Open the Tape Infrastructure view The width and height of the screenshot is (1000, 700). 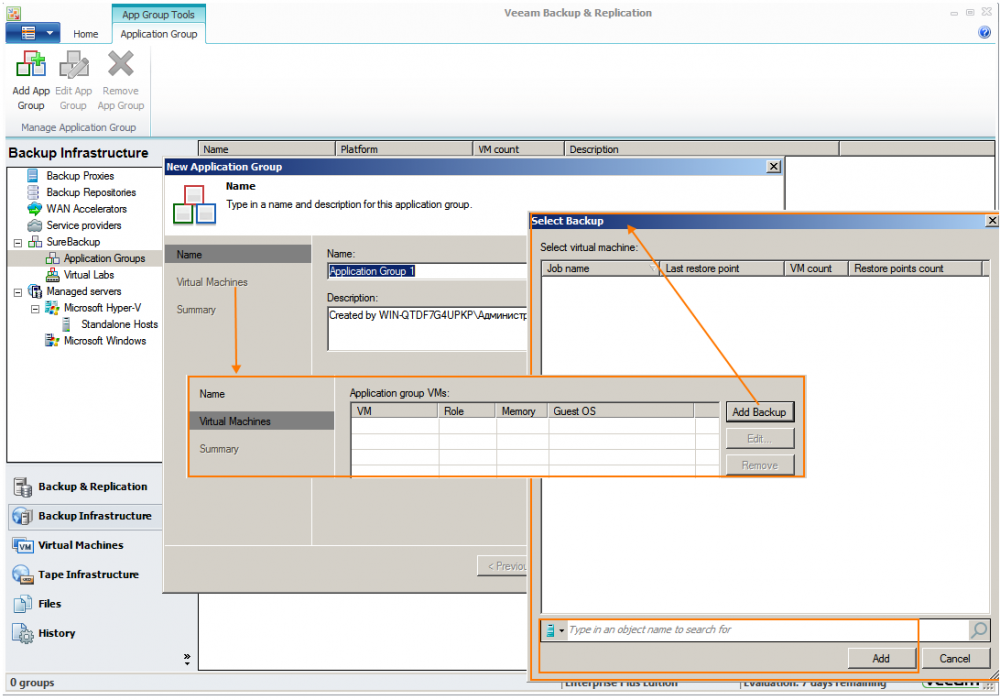[85, 574]
